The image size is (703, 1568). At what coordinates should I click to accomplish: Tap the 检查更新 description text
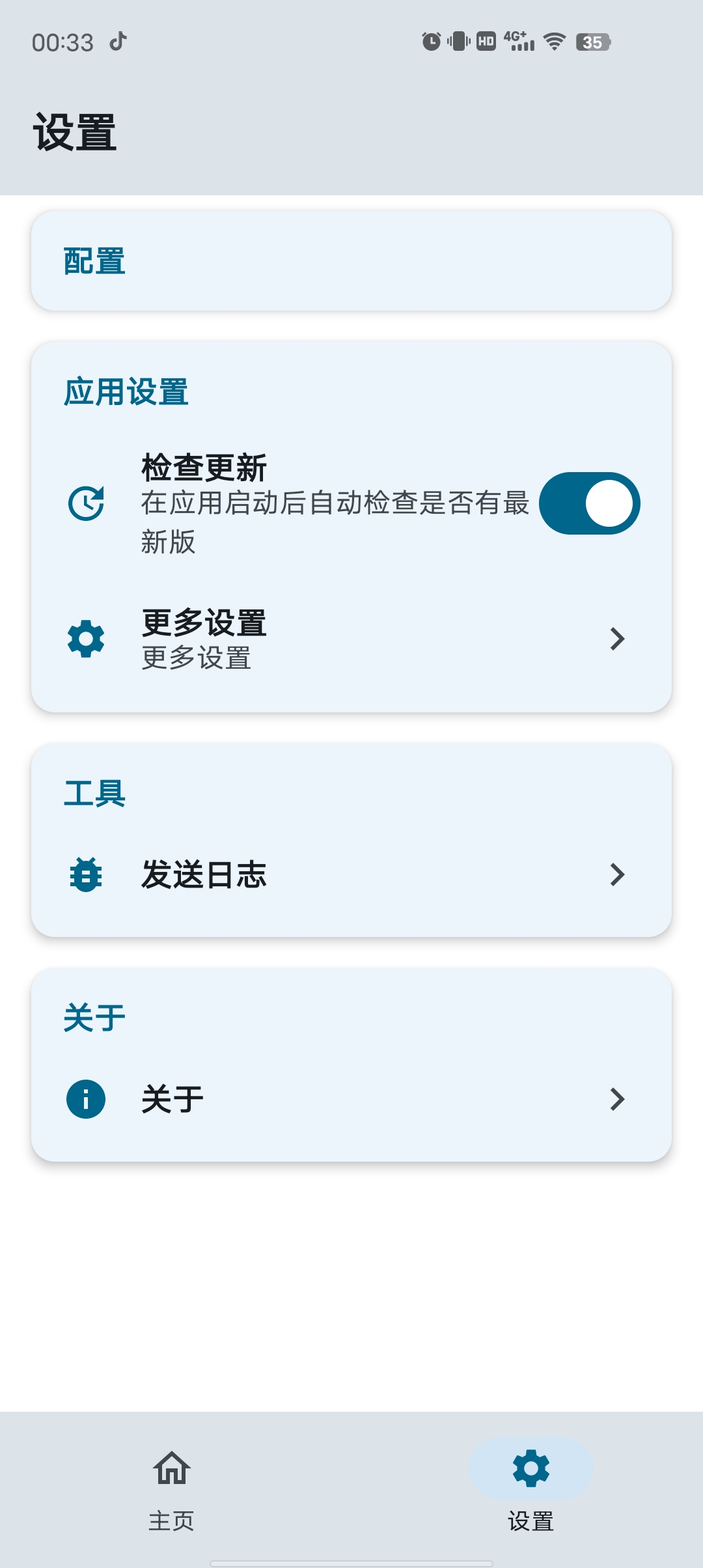point(335,521)
